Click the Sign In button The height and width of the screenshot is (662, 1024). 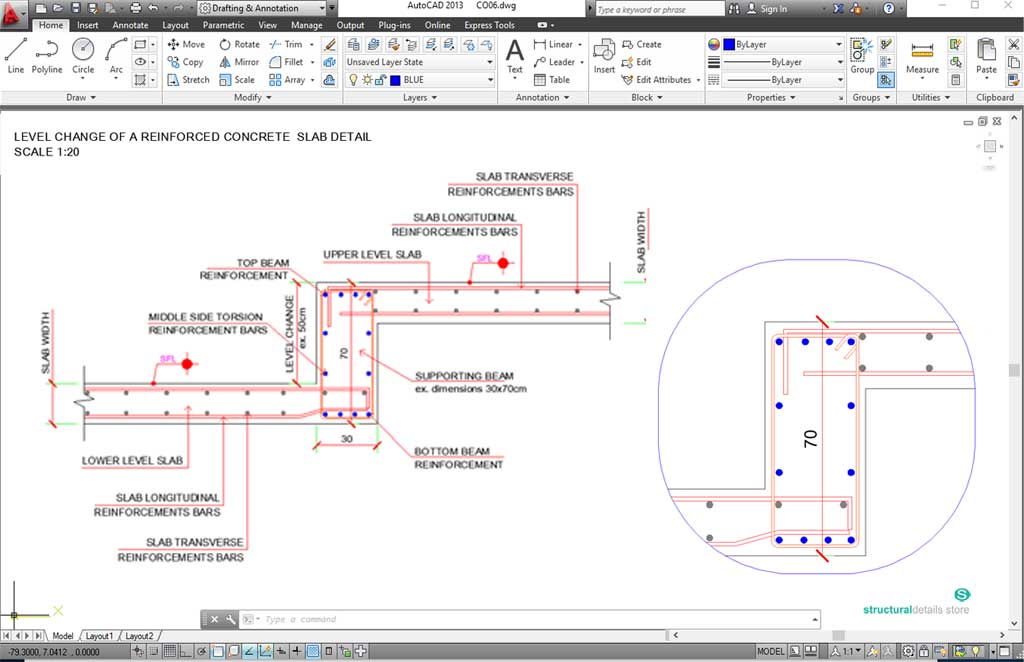(773, 9)
